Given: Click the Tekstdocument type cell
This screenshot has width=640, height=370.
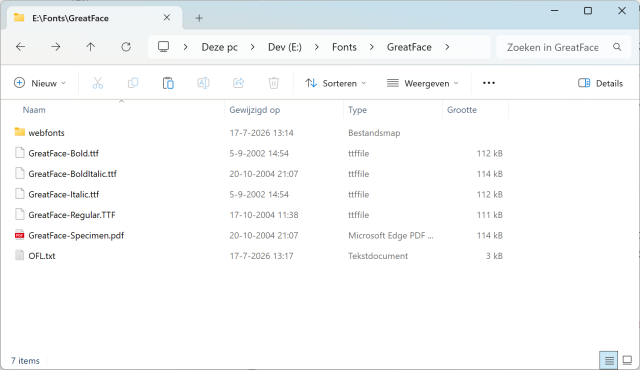Looking at the screenshot, I should pos(378,256).
